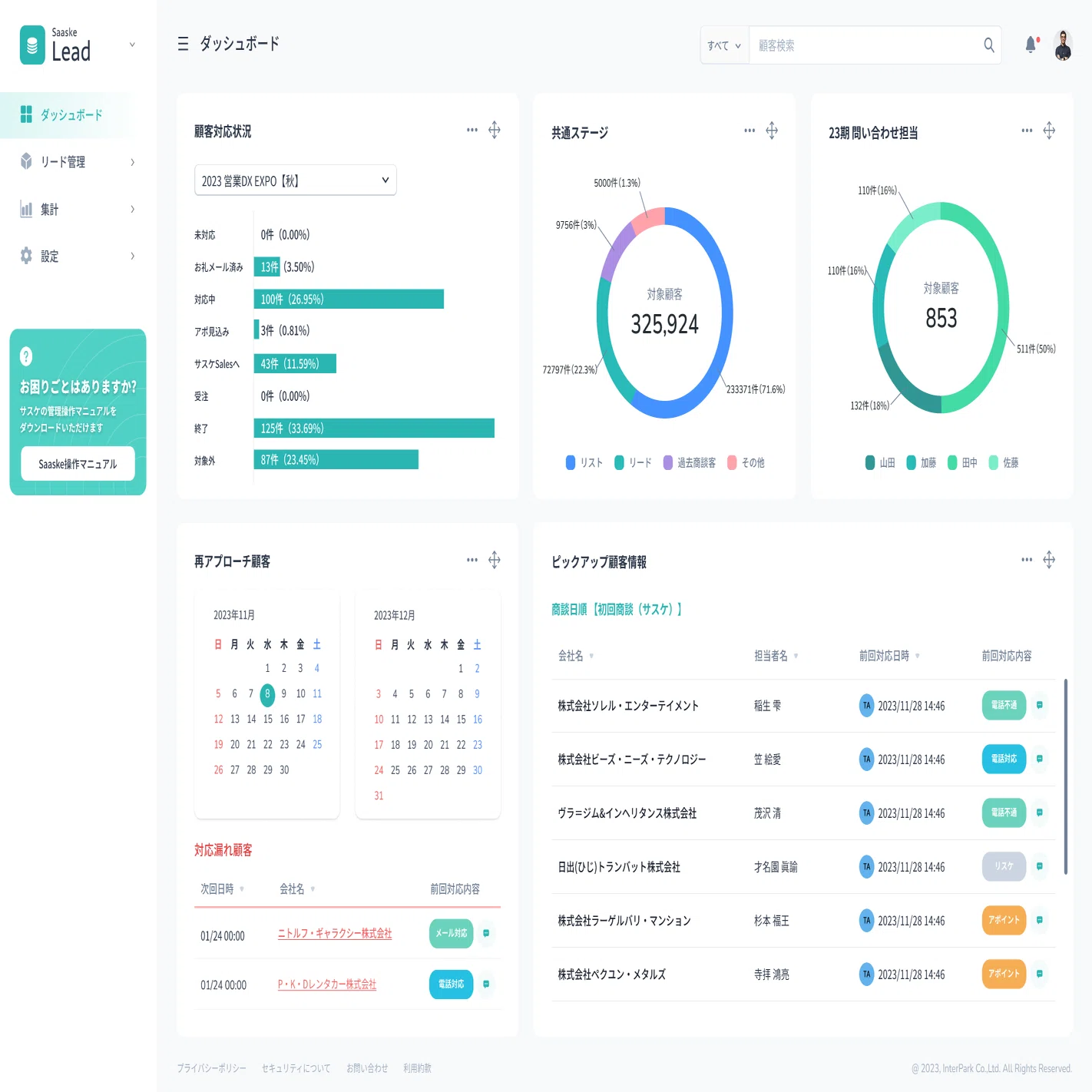Screen dimensions: 1092x1092
Task: Toggle the 過去商談客 legend swatch
Action: 668,462
